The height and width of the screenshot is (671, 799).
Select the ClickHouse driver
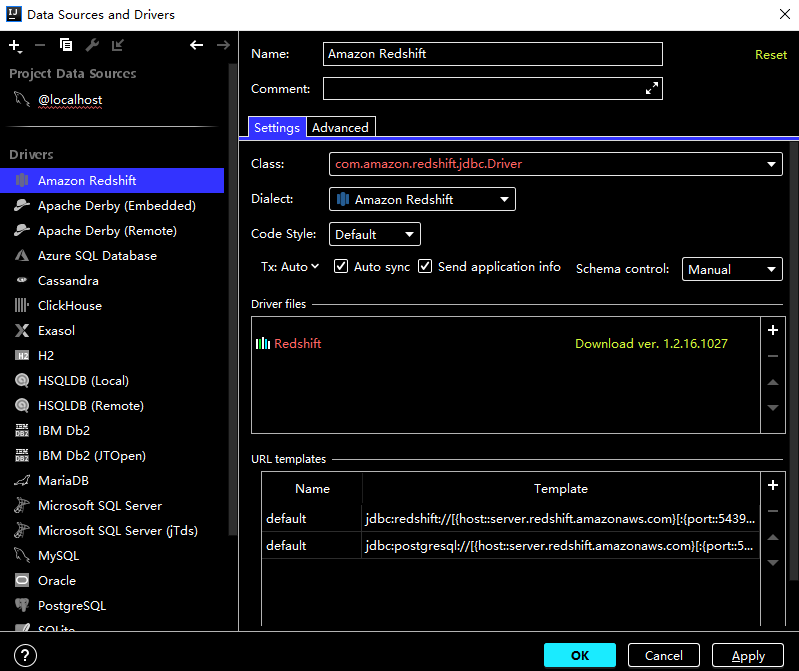tap(112, 305)
